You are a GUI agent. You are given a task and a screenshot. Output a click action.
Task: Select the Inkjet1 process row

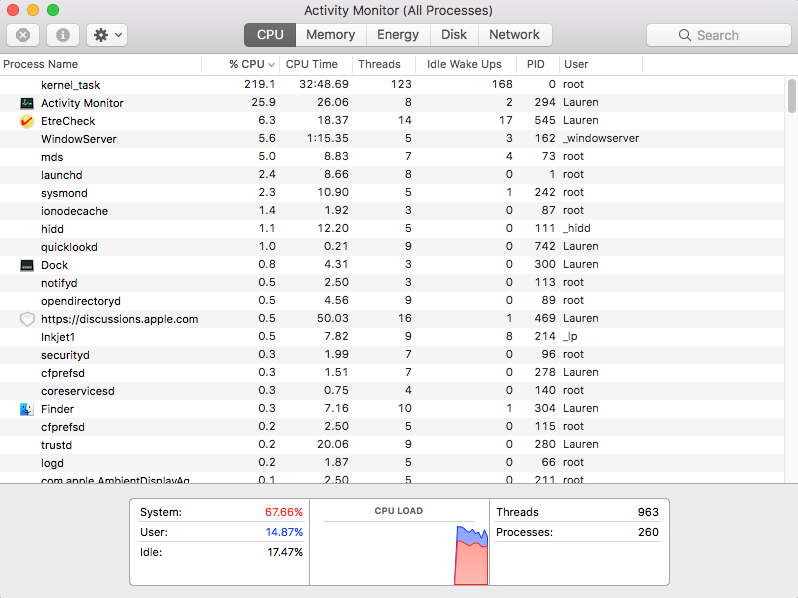click(392, 337)
